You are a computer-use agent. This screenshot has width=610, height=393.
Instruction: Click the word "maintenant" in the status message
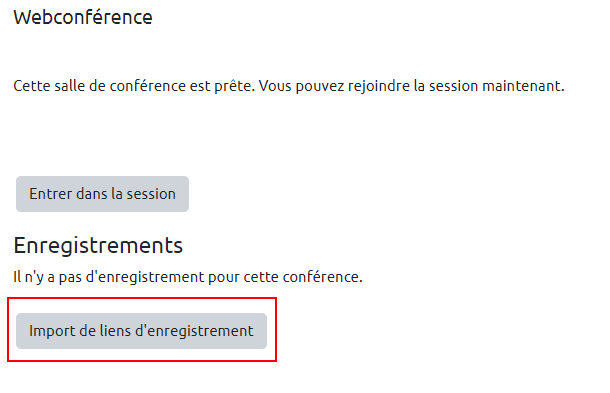pos(523,86)
